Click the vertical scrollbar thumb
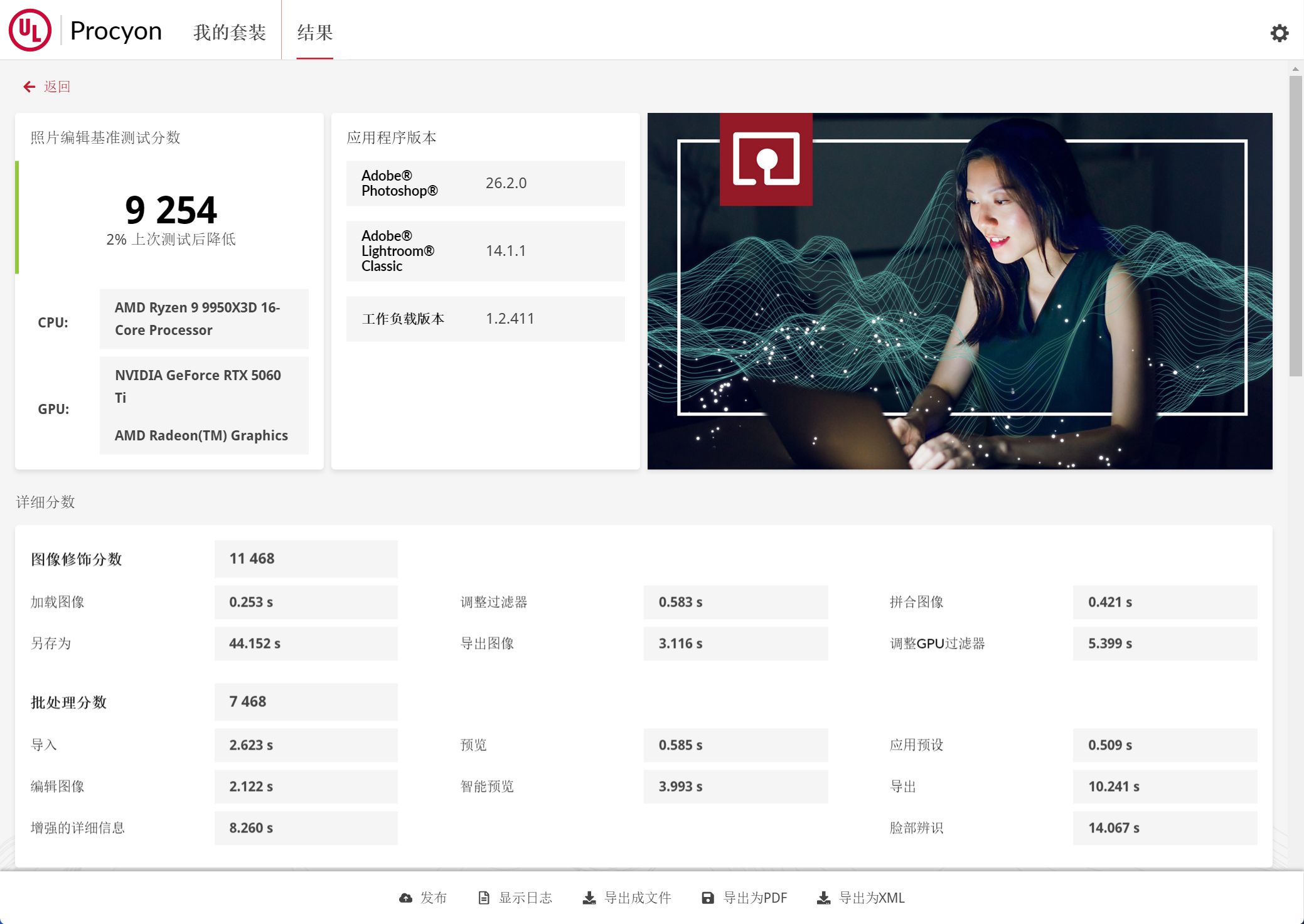 pos(1295,226)
